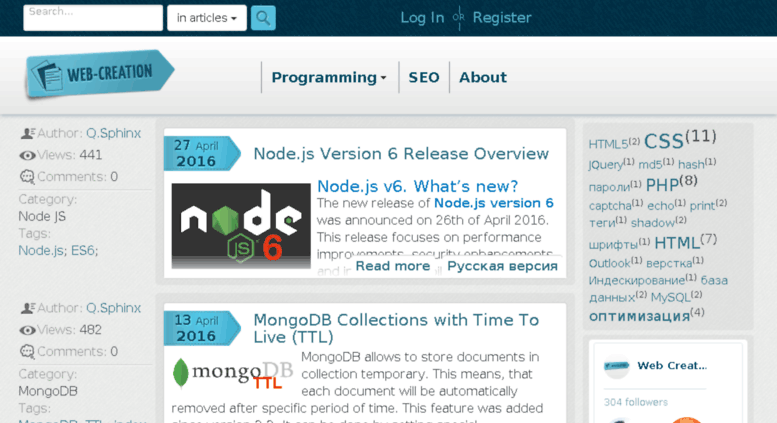Click the MongoDB category text
Viewport: 777px width, 423px height.
click(x=48, y=391)
